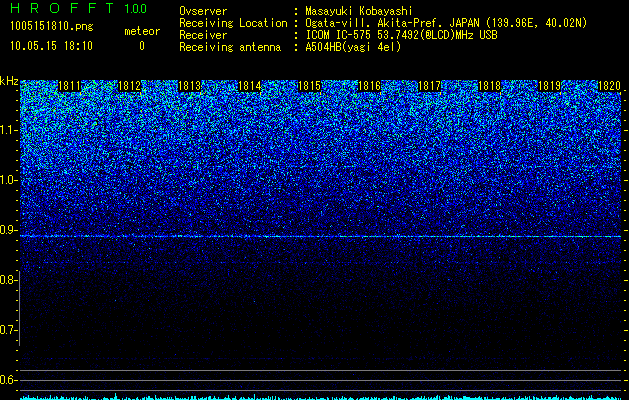Click the file name 1005151810.png
Image resolution: width=629 pixels, height=400 pixels.
tap(52, 27)
